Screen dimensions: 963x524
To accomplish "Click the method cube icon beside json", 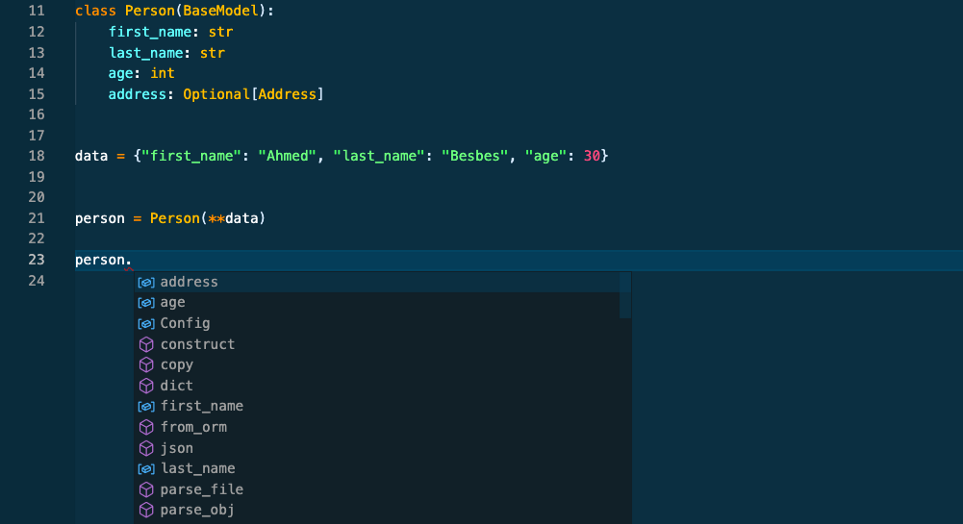I will click(x=146, y=448).
